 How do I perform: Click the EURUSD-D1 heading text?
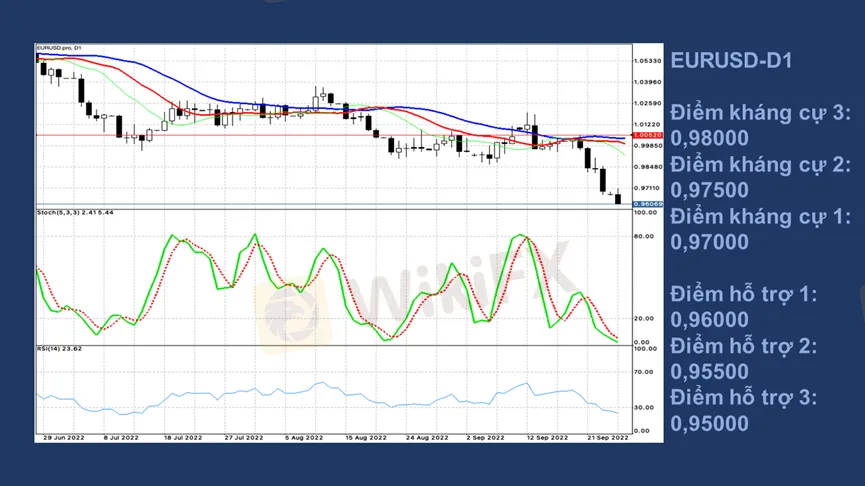click(x=731, y=61)
